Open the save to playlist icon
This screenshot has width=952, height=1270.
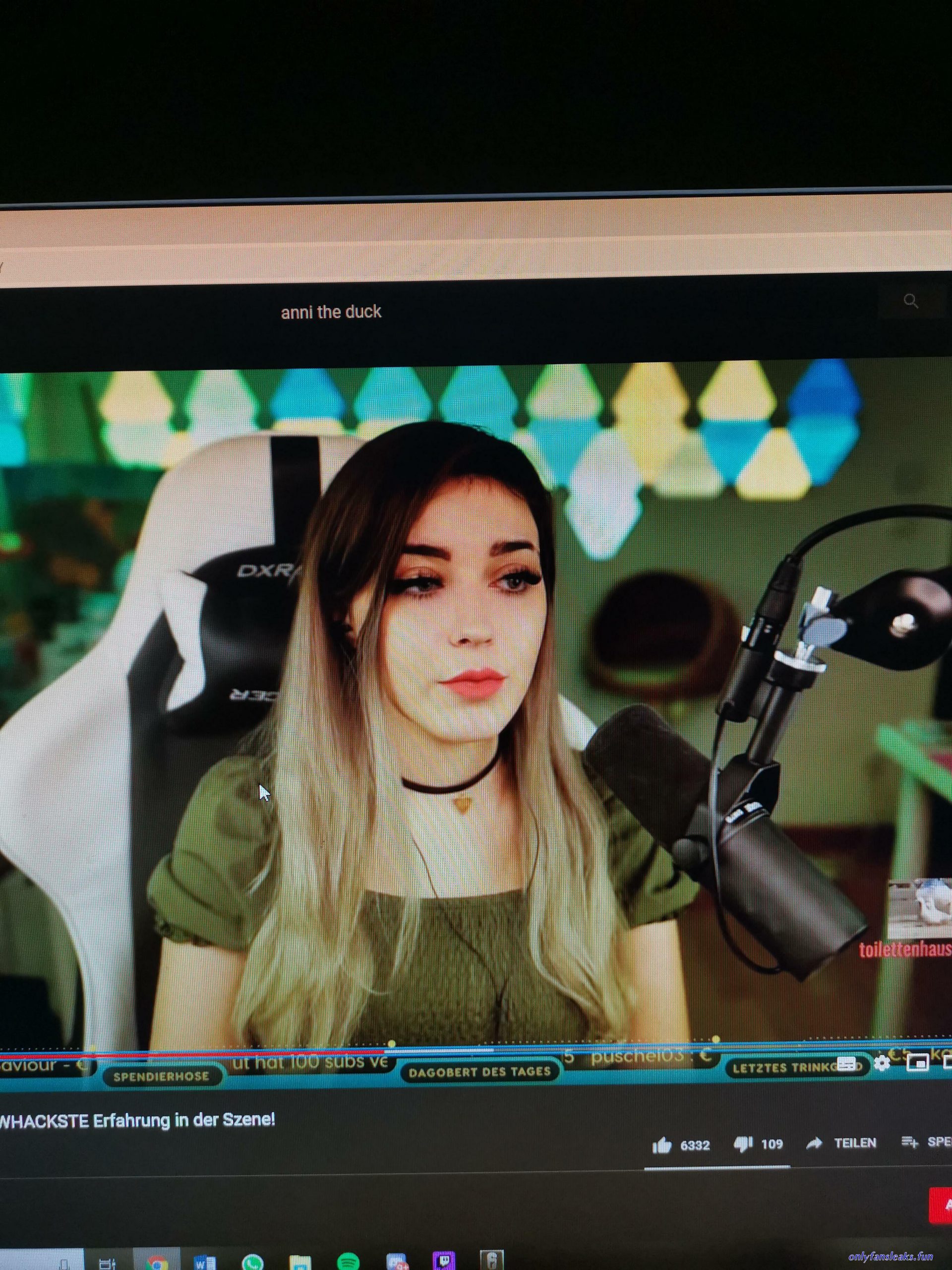pos(909,1142)
